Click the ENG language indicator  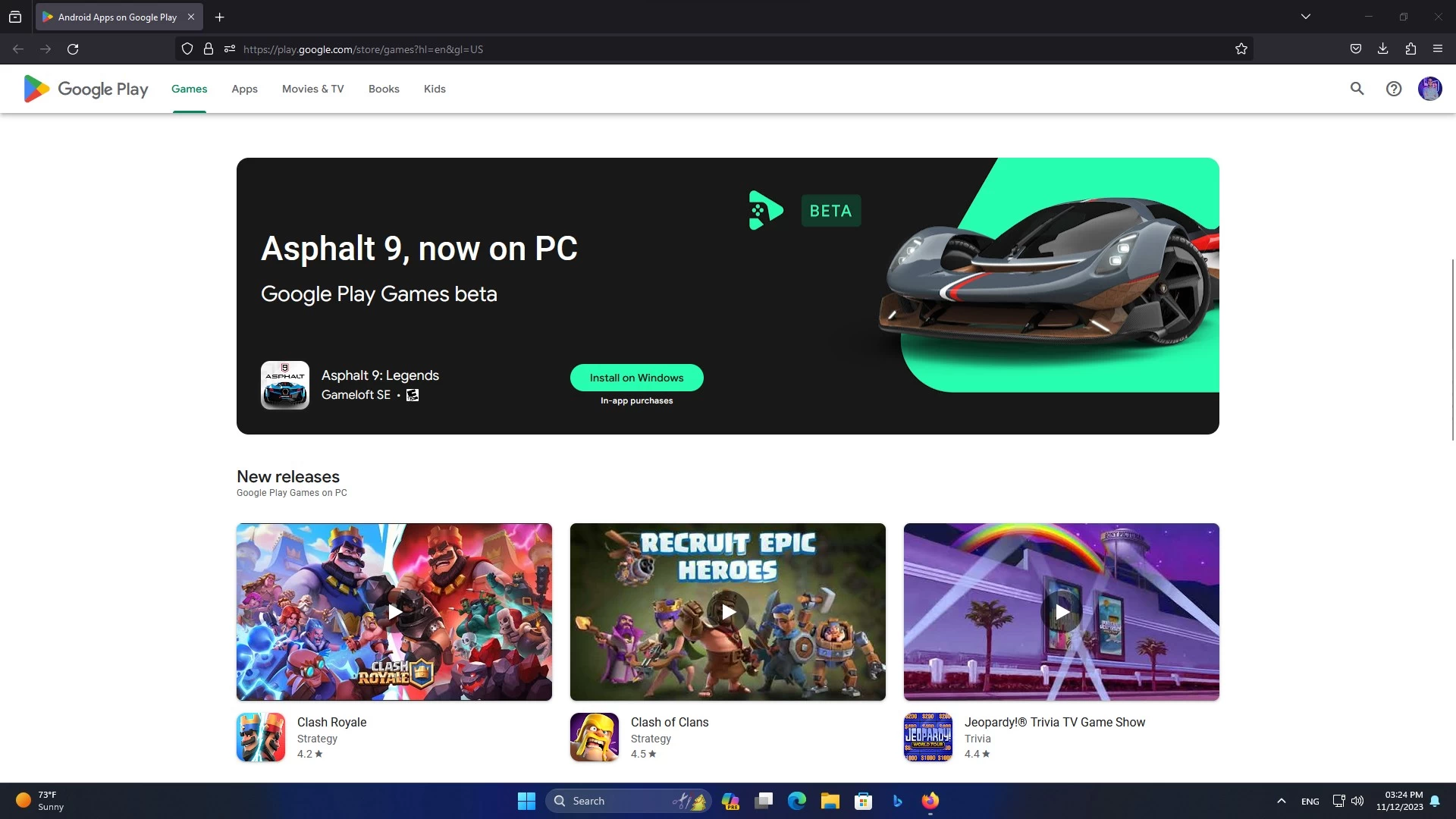[1310, 802]
